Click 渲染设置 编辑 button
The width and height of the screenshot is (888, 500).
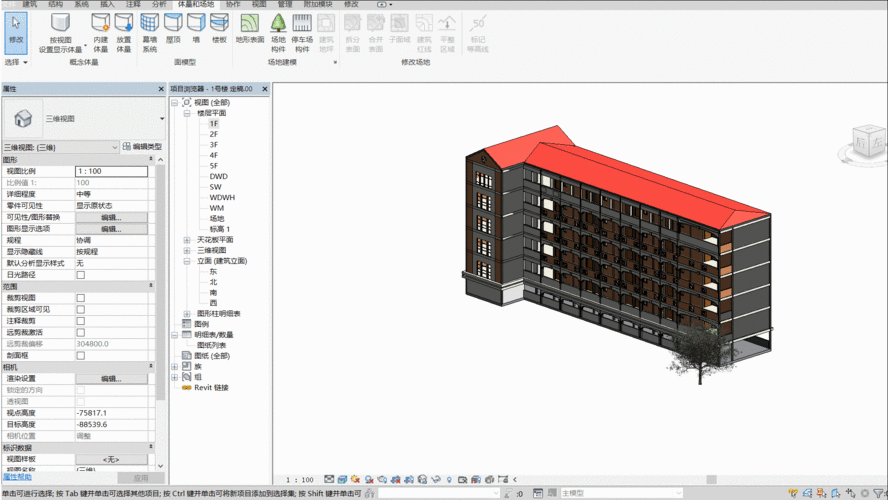111,379
